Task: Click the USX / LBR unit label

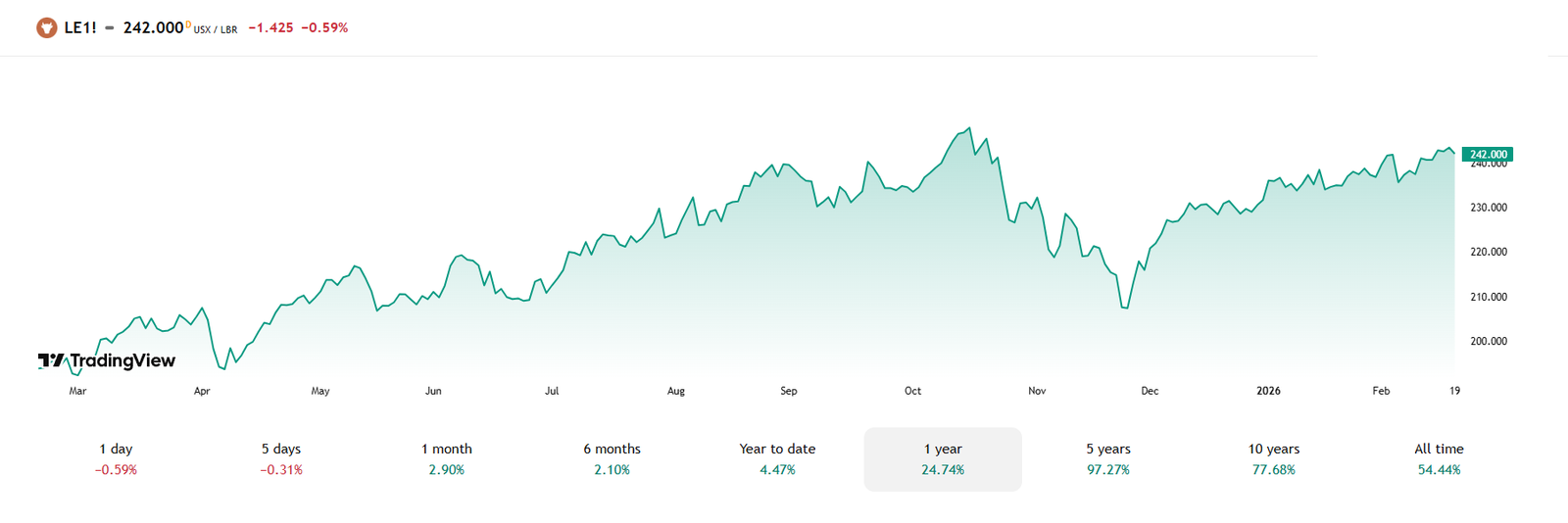Action: pos(216,29)
